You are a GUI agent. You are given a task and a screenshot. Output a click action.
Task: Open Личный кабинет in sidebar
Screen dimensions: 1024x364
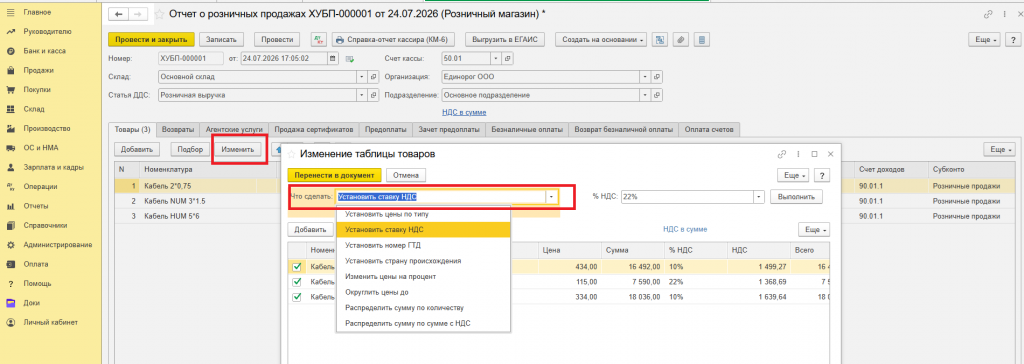click(x=50, y=323)
